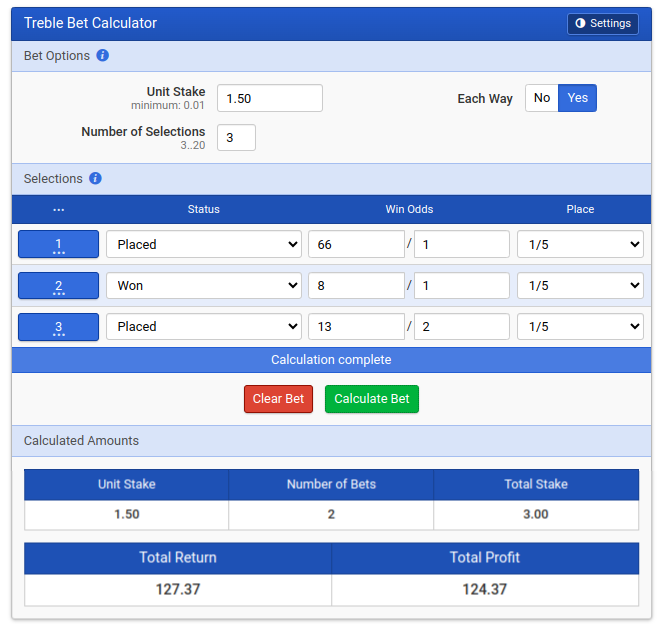The width and height of the screenshot is (660, 624).
Task: Click the Total Return value 127.37
Action: (178, 589)
